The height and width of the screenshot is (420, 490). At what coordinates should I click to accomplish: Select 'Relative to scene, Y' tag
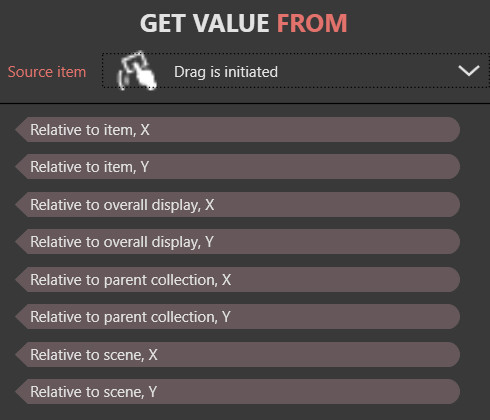pyautogui.click(x=238, y=392)
